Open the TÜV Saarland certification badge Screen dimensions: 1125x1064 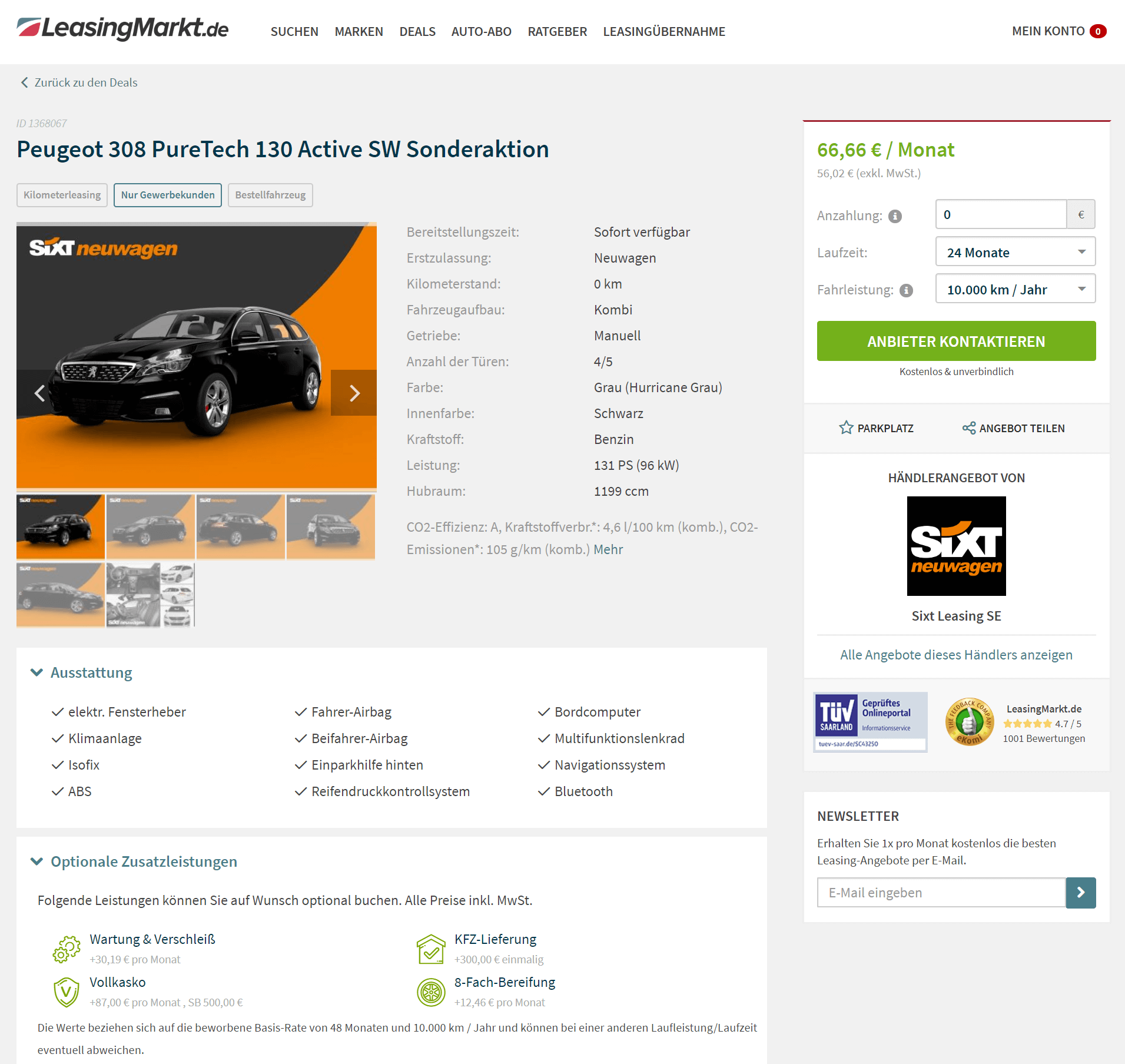pyautogui.click(x=870, y=722)
